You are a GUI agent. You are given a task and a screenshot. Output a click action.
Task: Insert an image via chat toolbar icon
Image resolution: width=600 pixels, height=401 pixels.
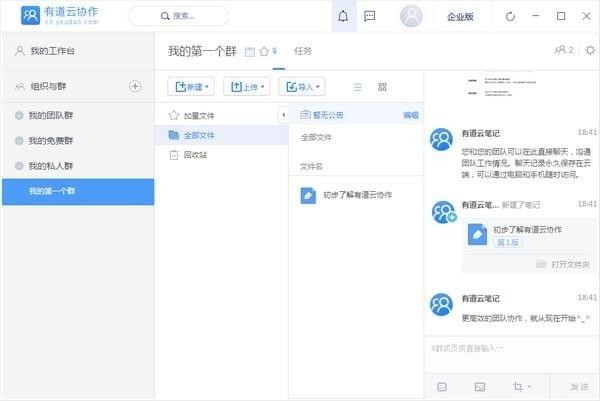click(x=480, y=386)
